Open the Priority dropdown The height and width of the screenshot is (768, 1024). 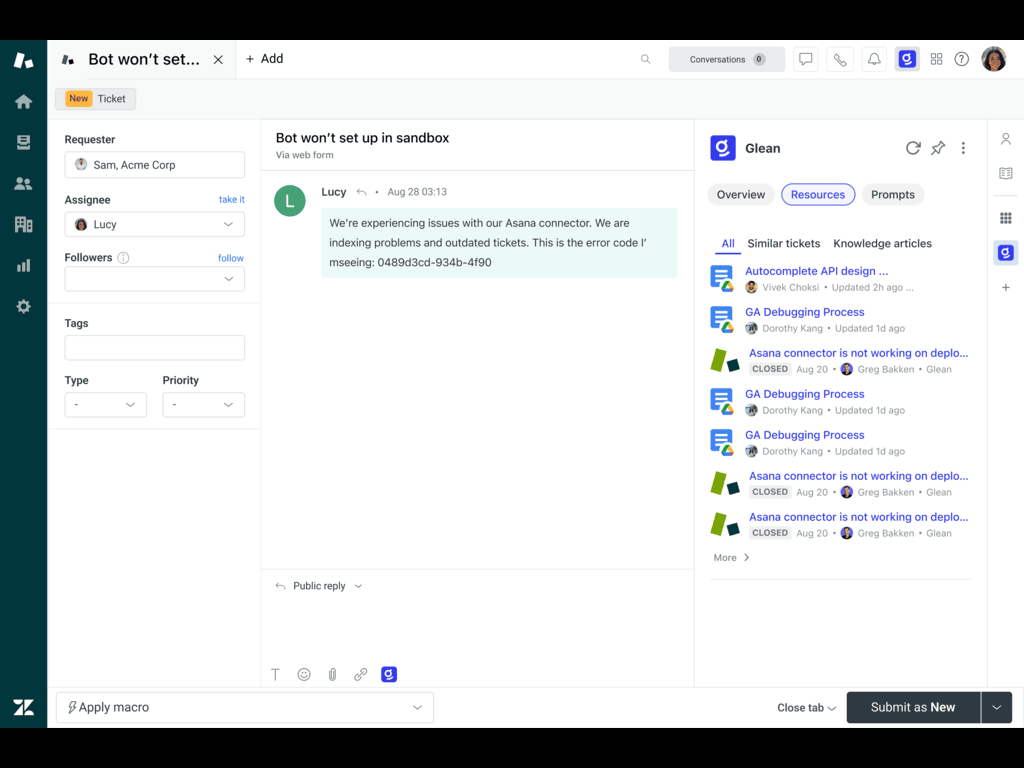[203, 405]
